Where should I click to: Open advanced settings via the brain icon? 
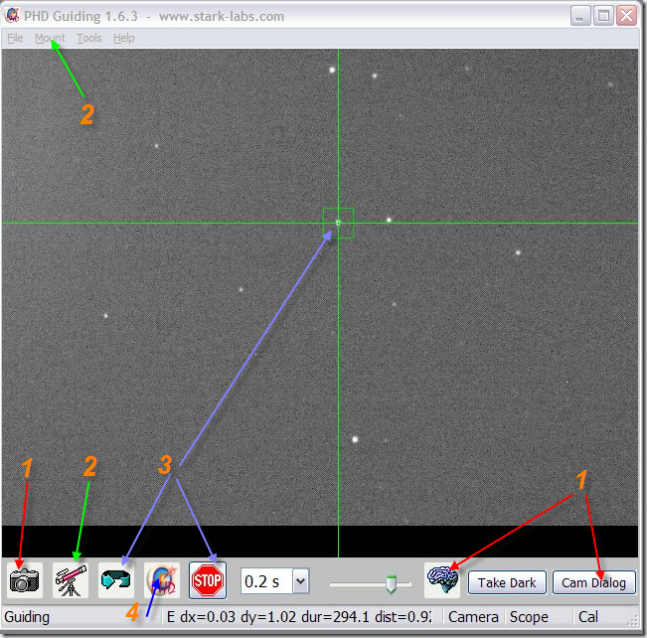[x=442, y=580]
